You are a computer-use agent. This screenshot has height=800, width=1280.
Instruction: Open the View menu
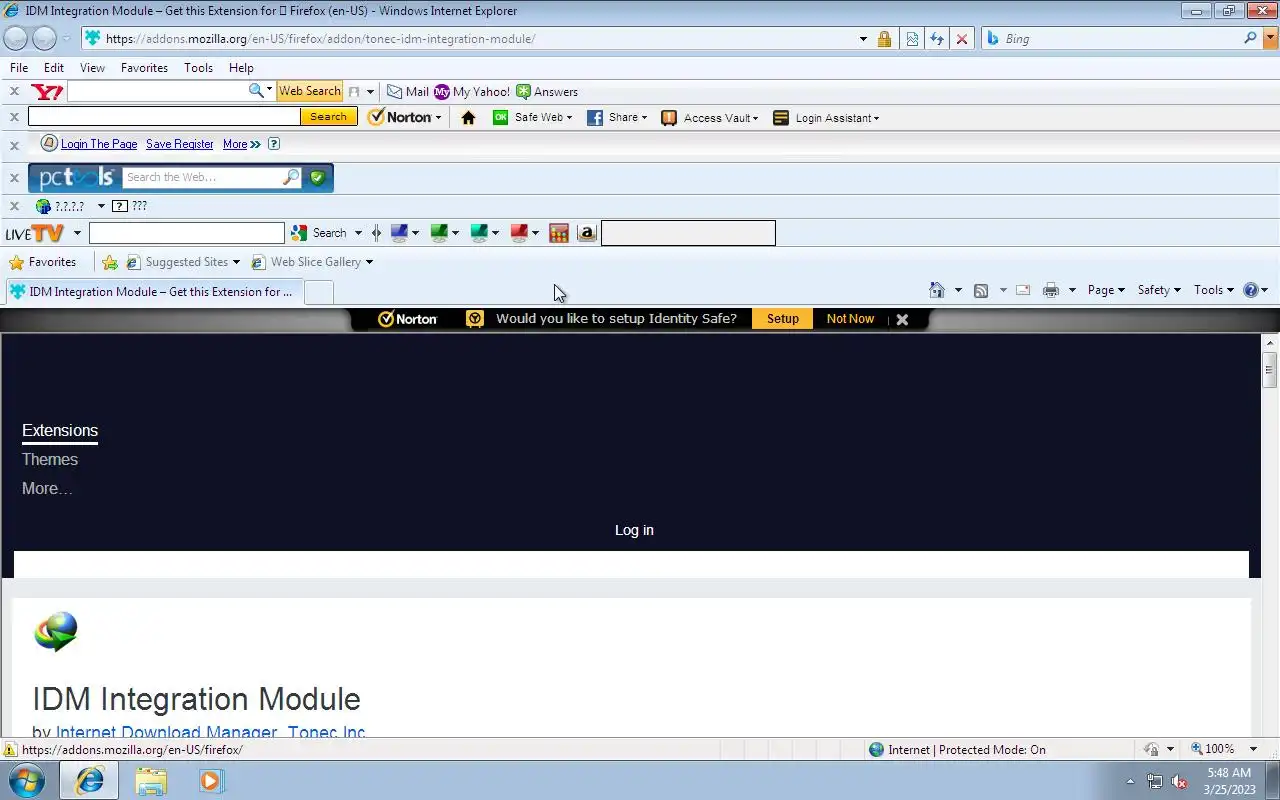coord(93,68)
